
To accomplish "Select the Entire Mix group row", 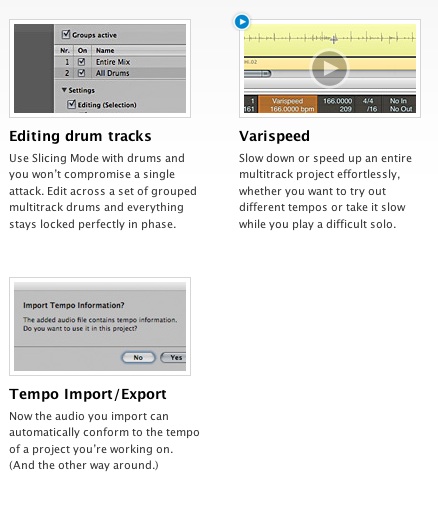I will click(120, 62).
